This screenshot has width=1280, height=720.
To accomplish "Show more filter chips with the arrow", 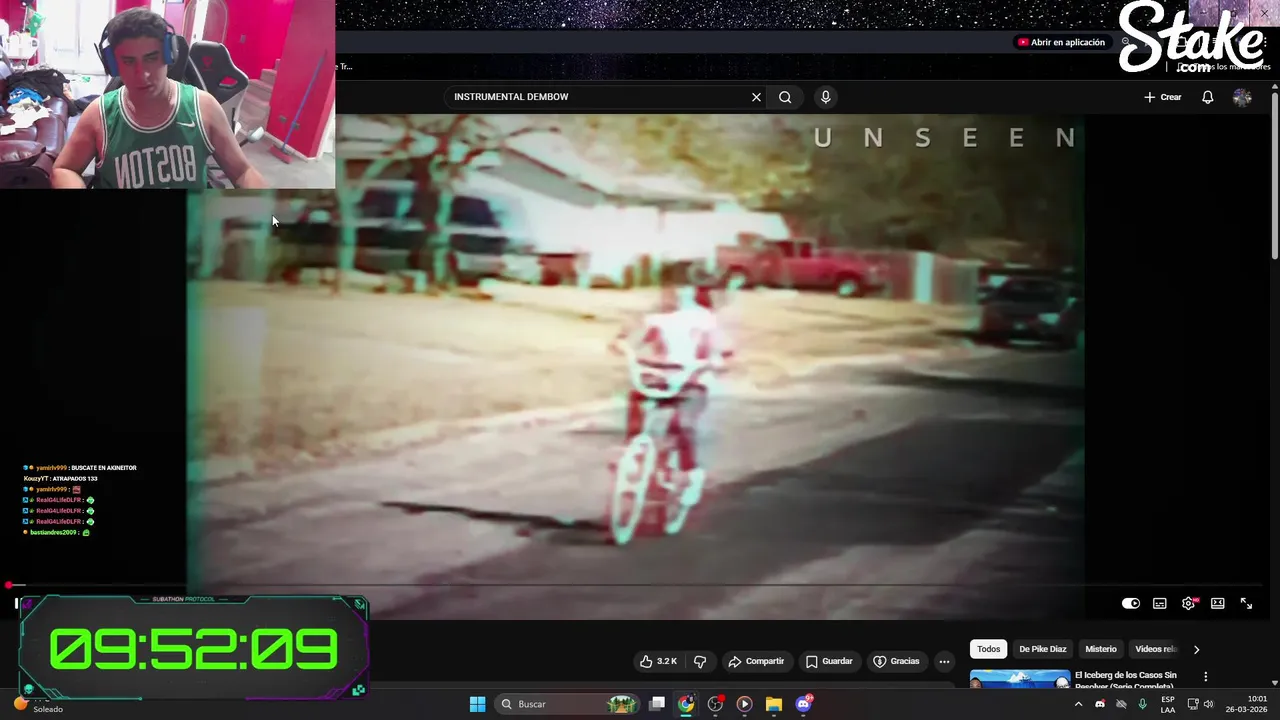I will tap(1196, 649).
